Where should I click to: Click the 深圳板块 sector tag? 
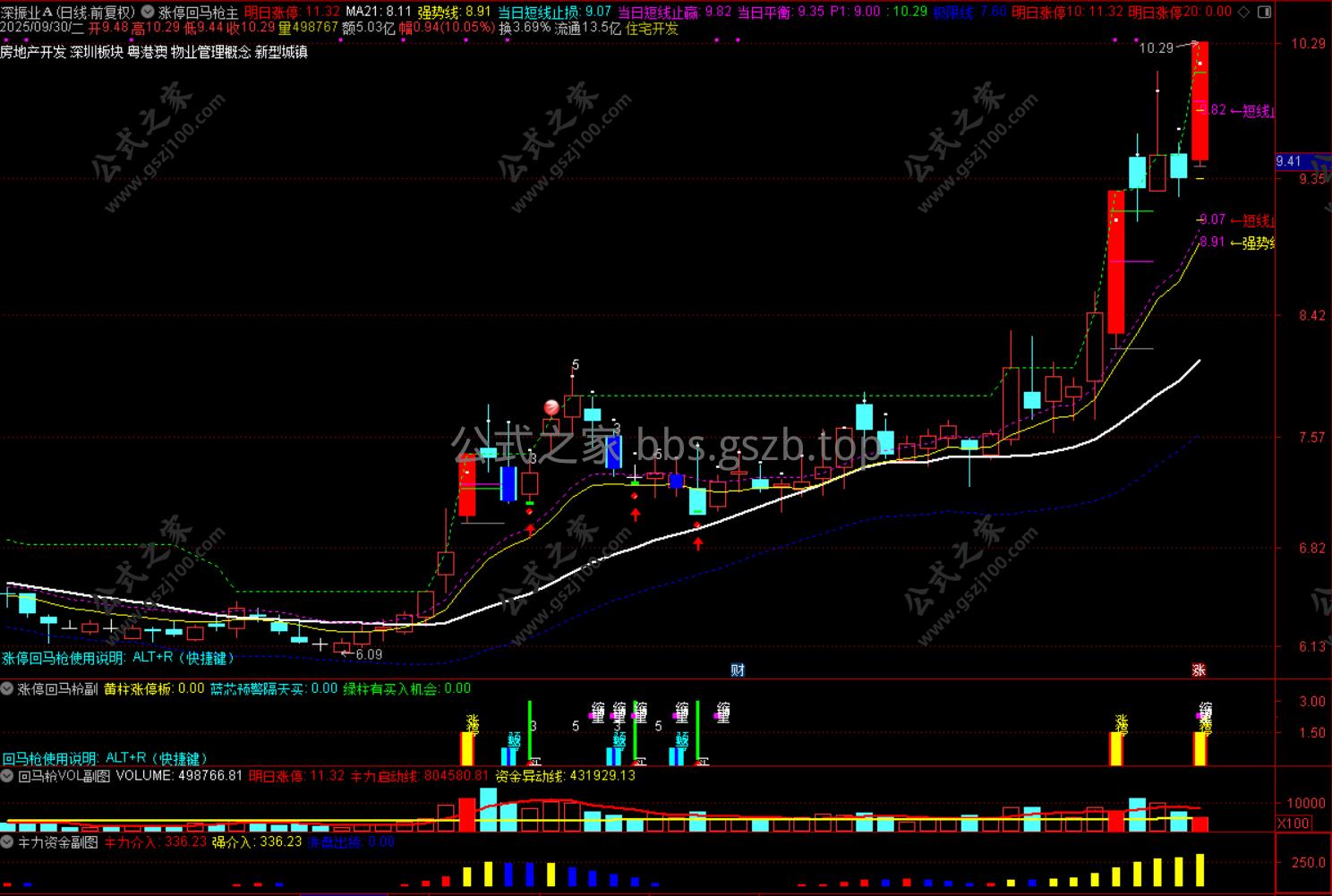[x=96, y=52]
